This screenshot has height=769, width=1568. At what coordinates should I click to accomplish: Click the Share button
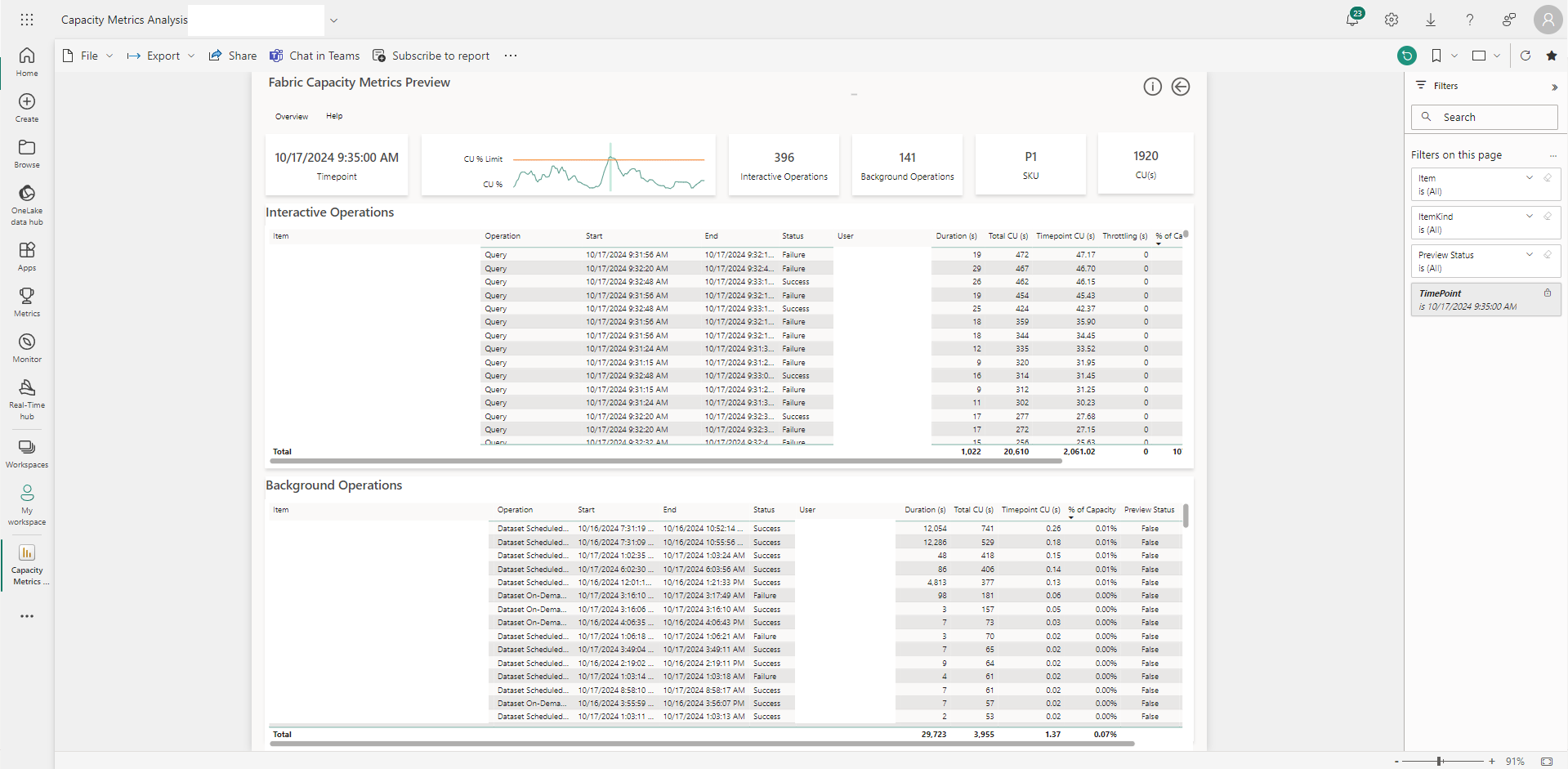tap(233, 56)
